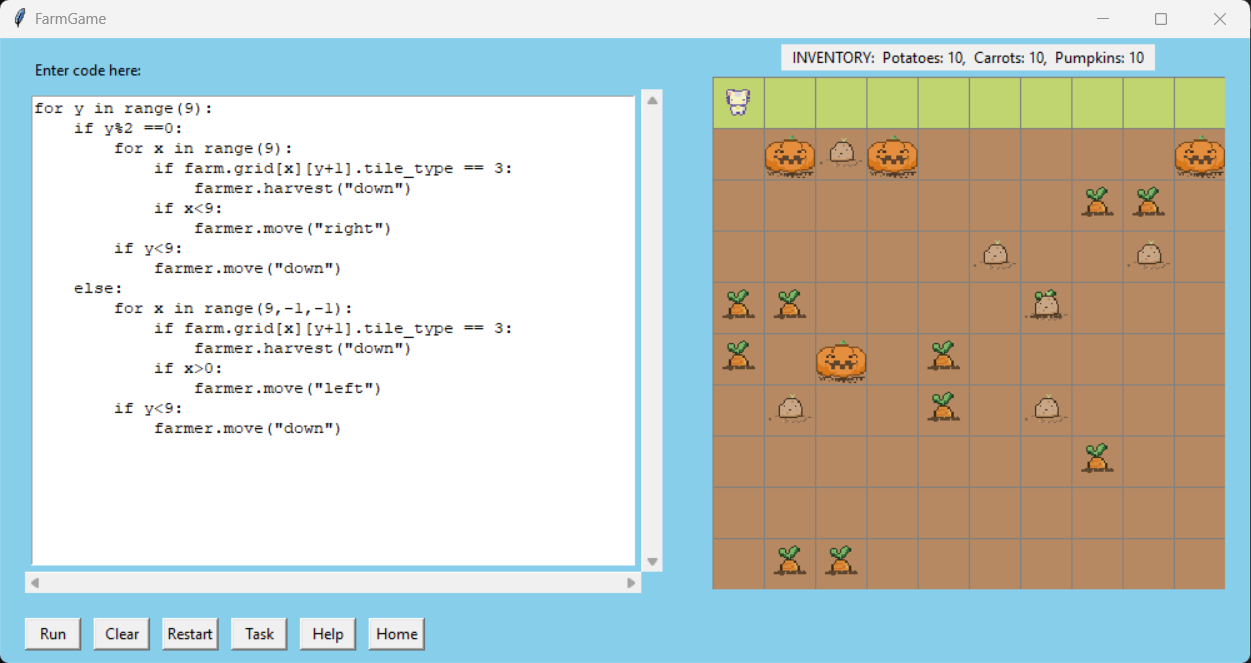
Task: Select the pumpkin between two carrots in its row
Action: point(841,360)
